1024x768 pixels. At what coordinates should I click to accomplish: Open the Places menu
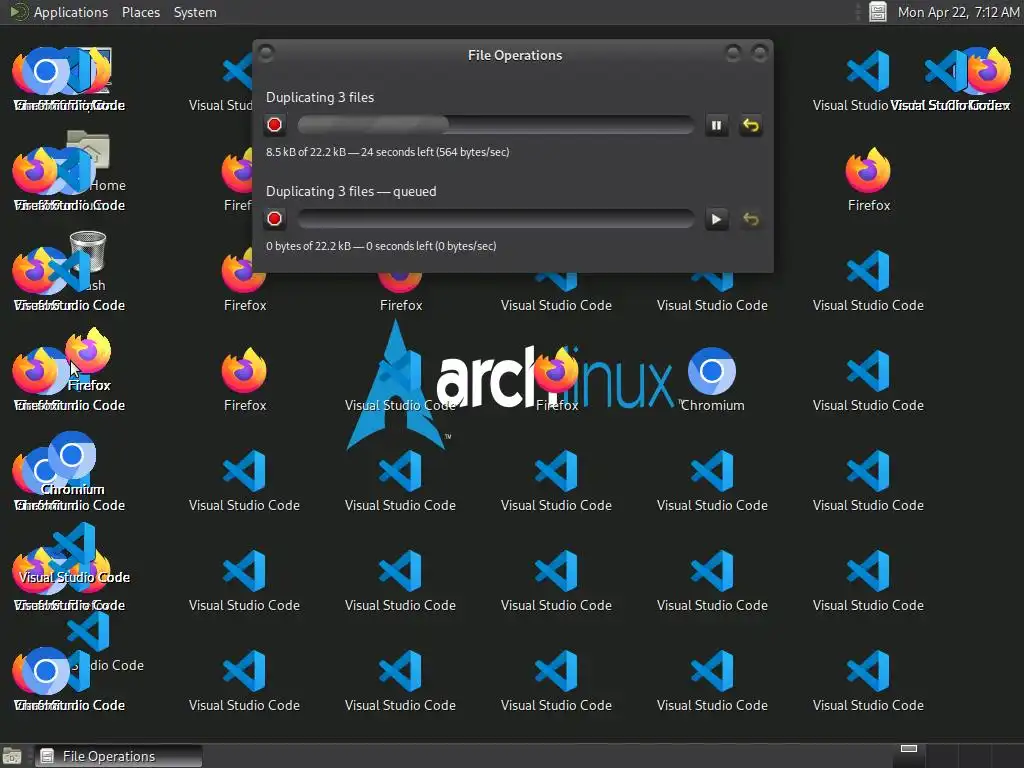pos(140,12)
